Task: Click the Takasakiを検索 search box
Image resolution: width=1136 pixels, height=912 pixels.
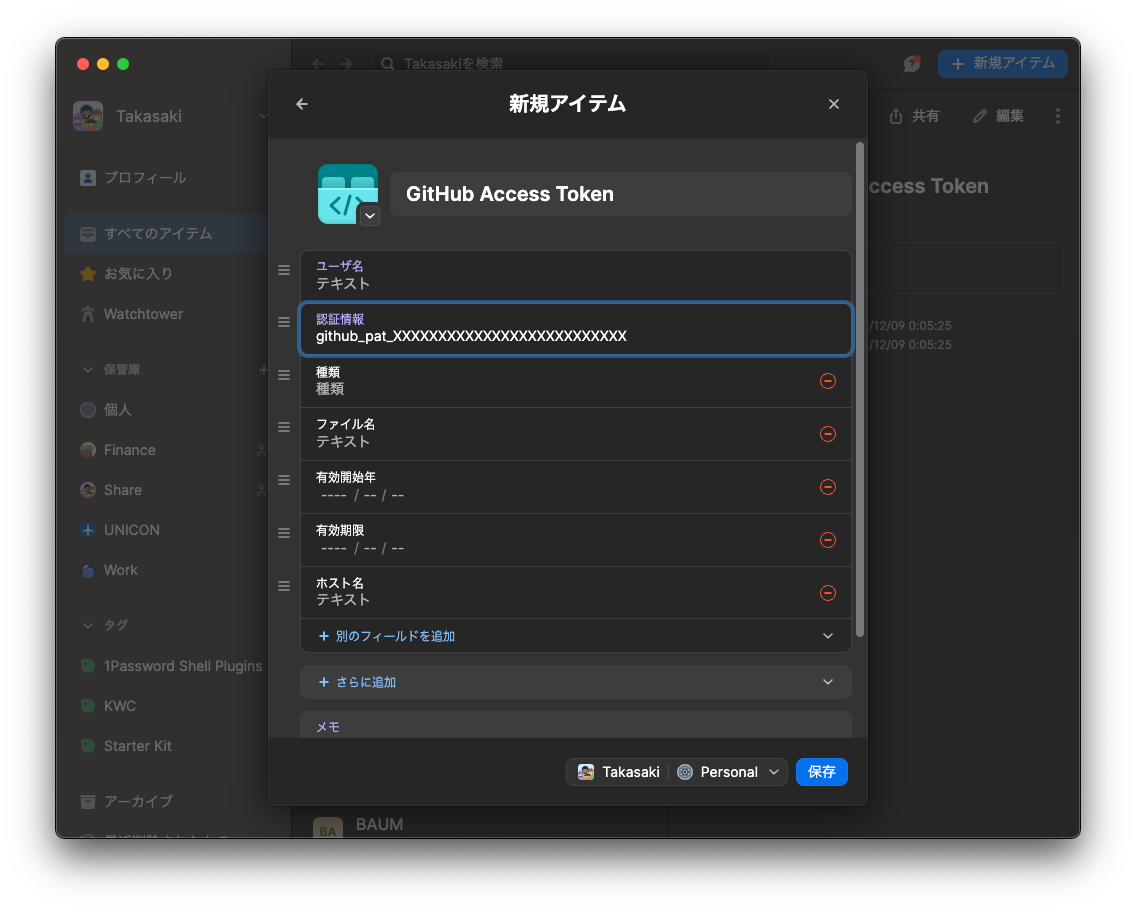Action: (x=572, y=64)
